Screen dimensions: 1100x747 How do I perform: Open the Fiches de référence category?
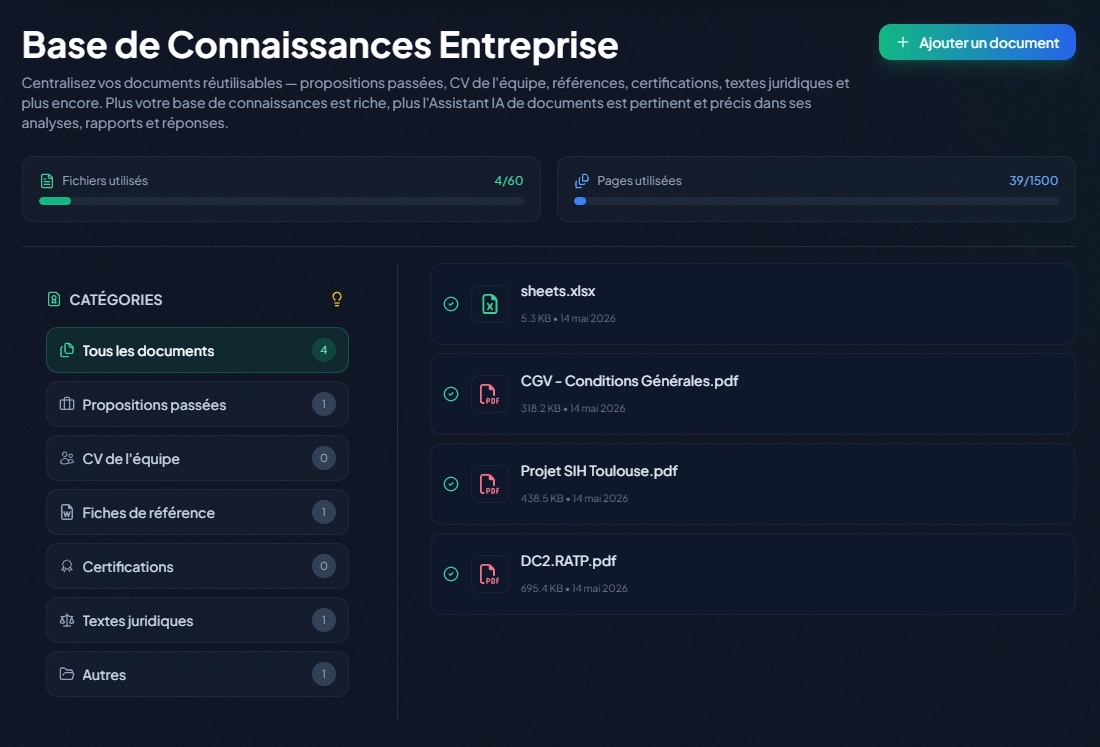click(197, 512)
